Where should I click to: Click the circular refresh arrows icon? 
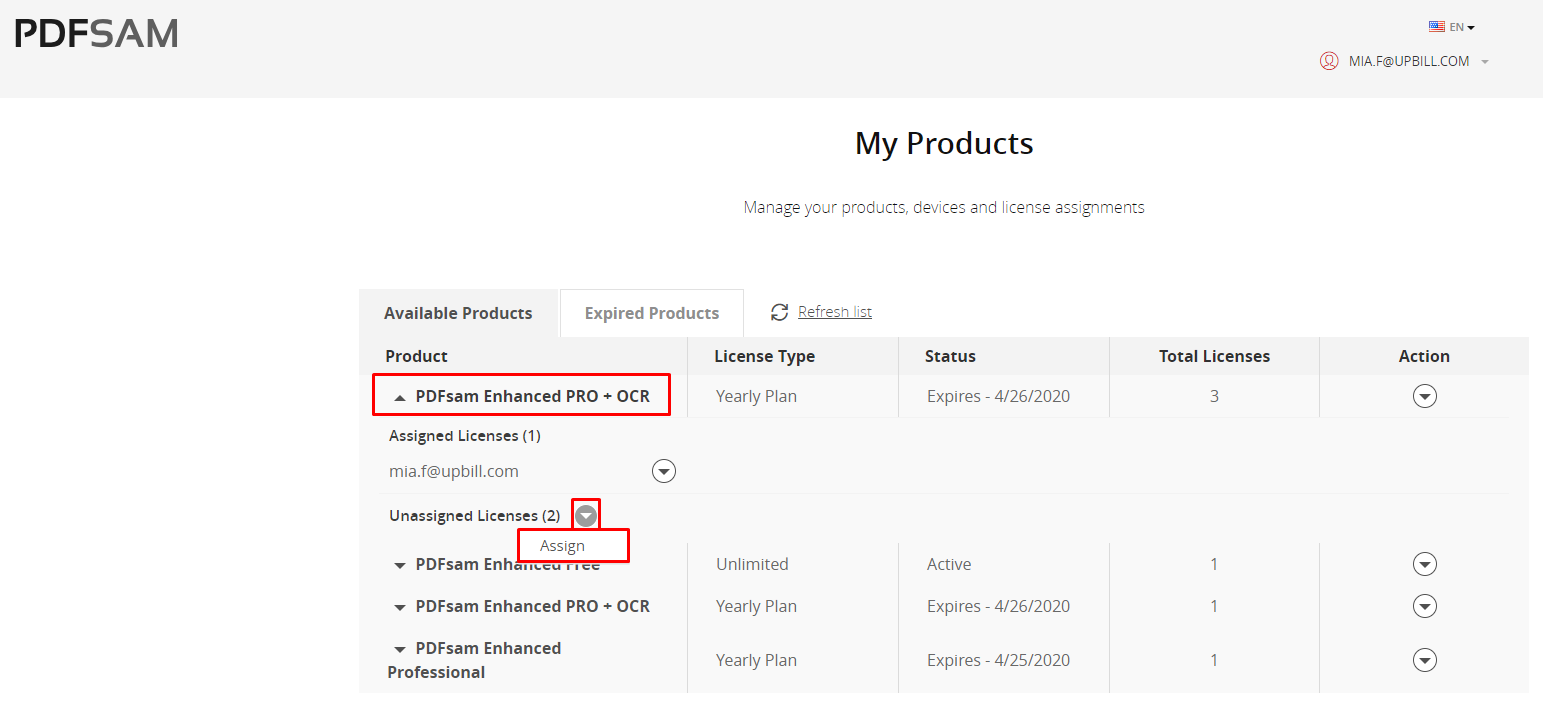point(780,312)
